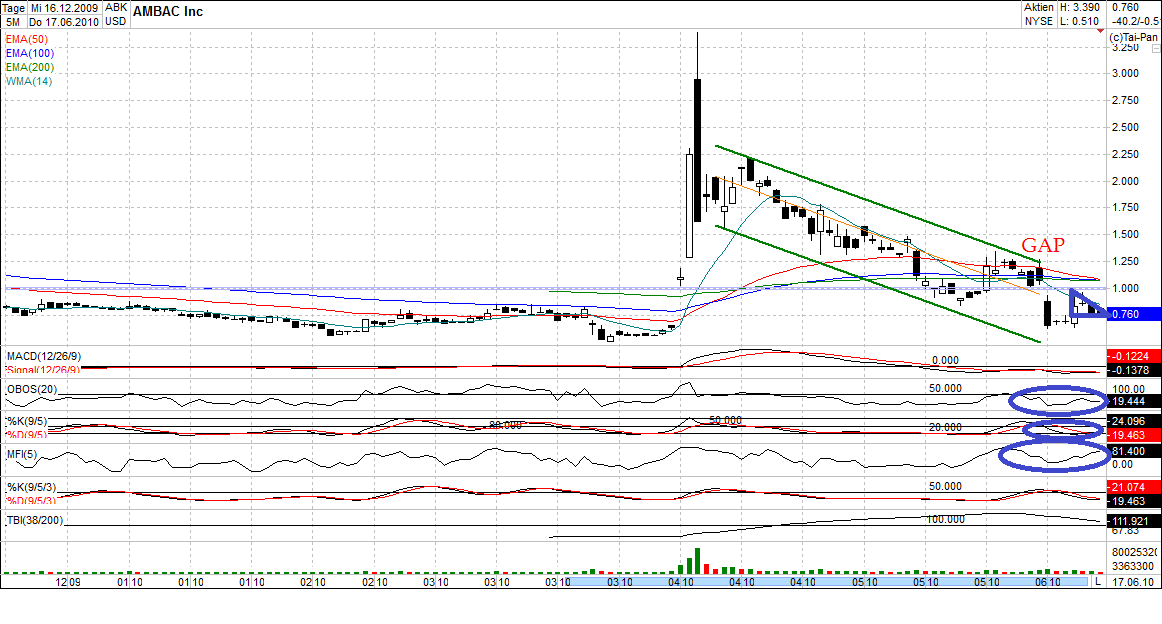Screen dimensions: 1162x624
Task: Click the -40.2/-0.5 change value
Action: 1135,21
